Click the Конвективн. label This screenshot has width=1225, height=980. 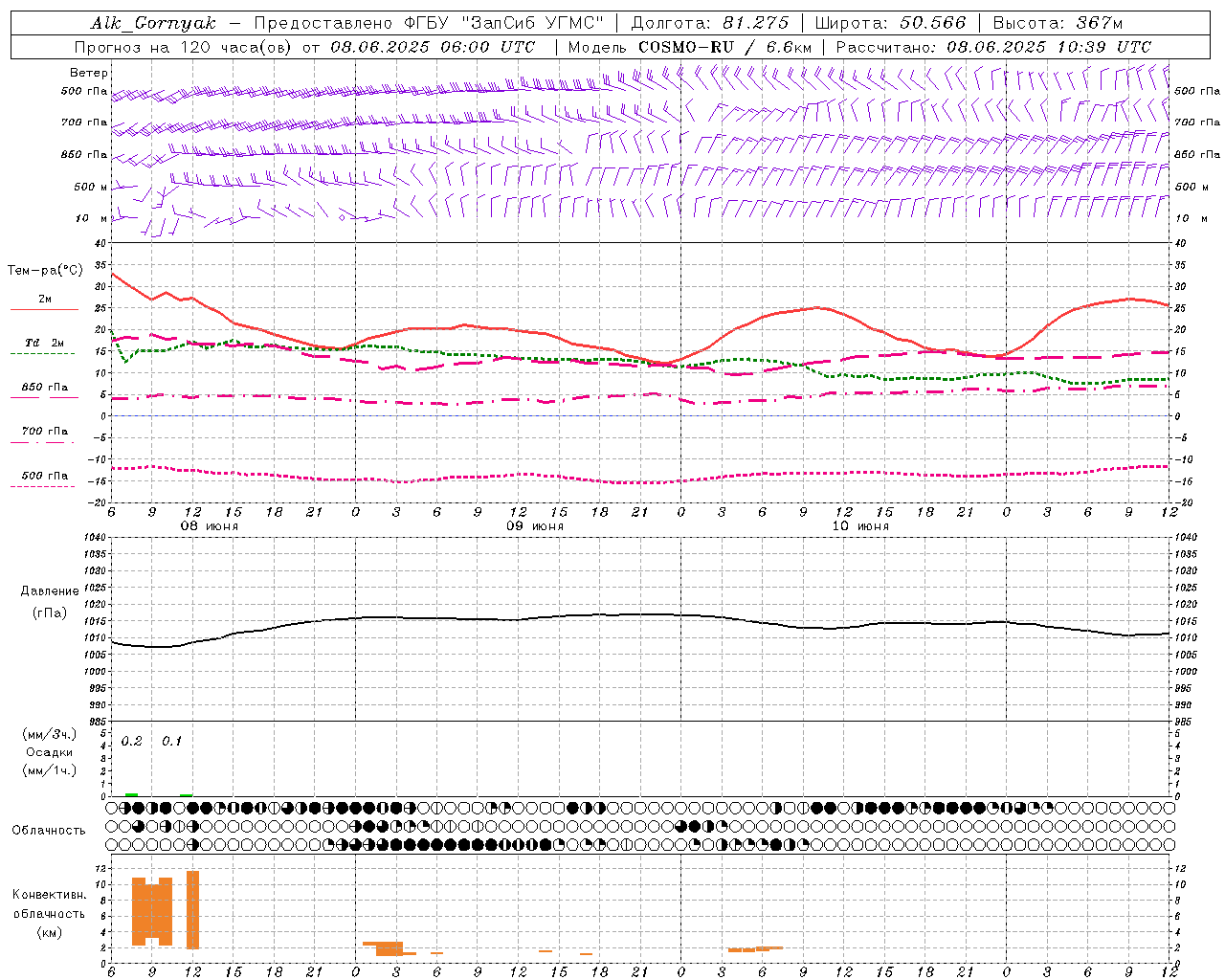pyautogui.click(x=49, y=895)
